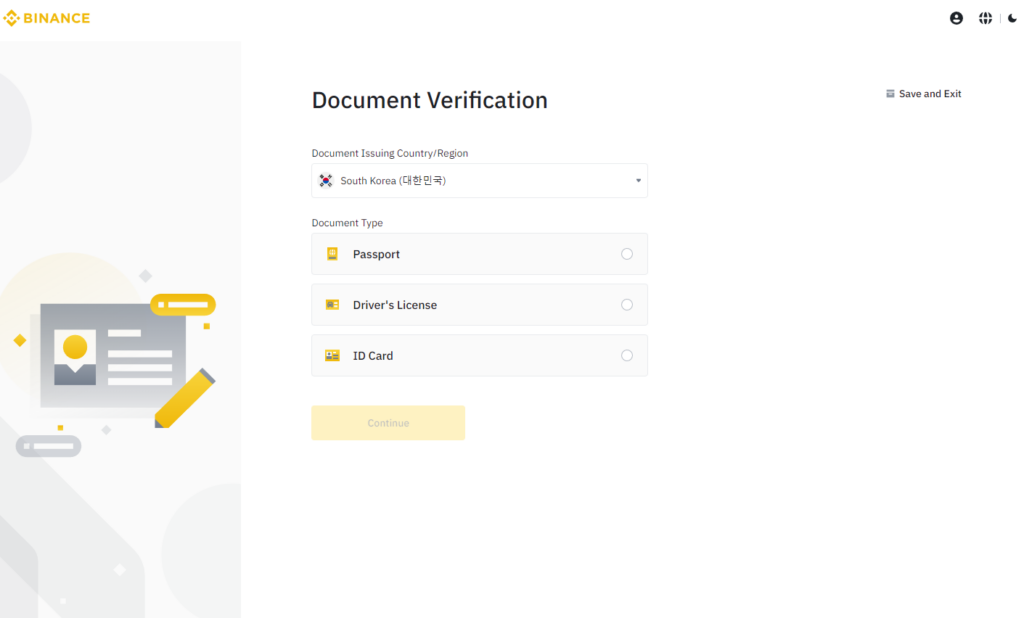Click Document Issuing Country/Region label
The image size is (1024, 618).
click(390, 153)
